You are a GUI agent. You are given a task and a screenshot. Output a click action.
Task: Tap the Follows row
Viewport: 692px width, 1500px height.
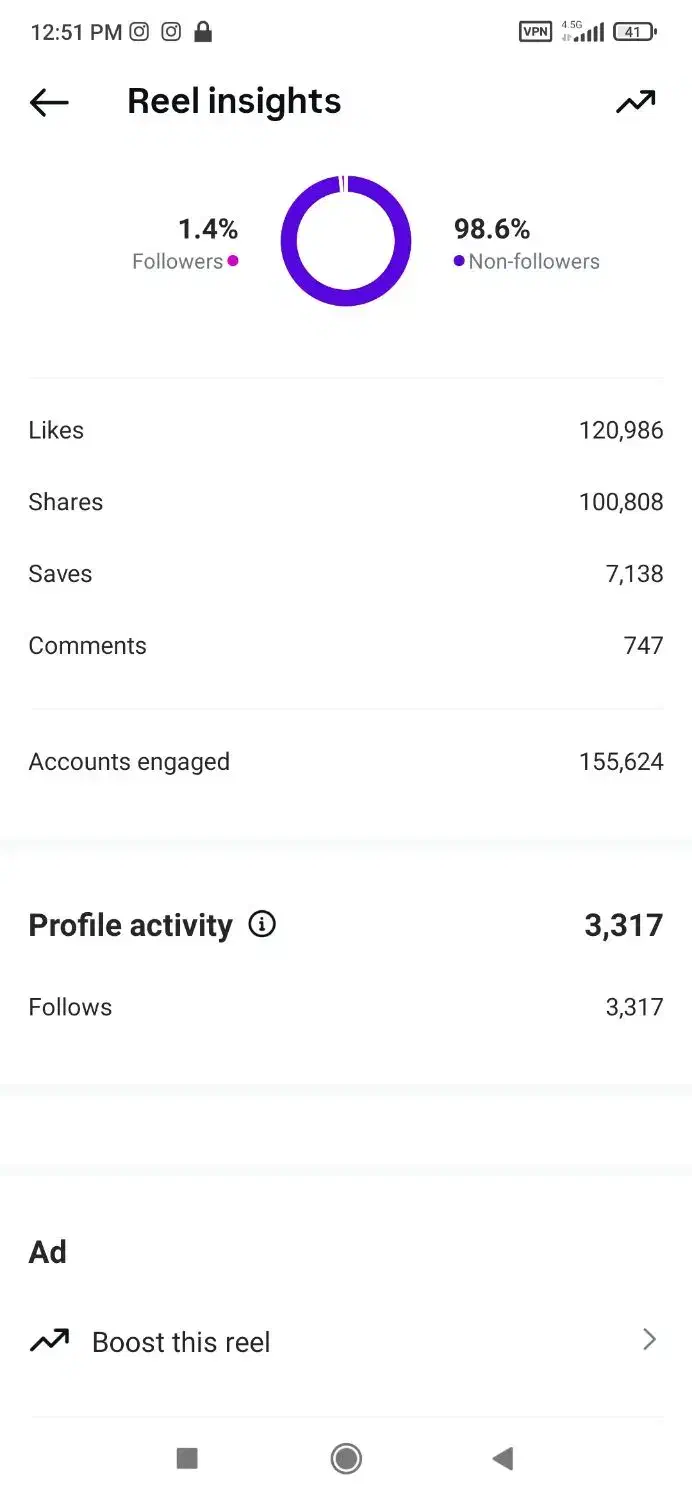click(346, 1007)
